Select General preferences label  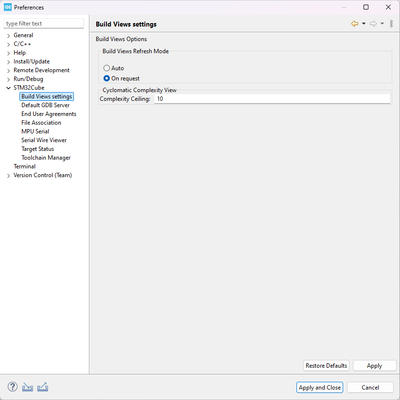(x=23, y=35)
